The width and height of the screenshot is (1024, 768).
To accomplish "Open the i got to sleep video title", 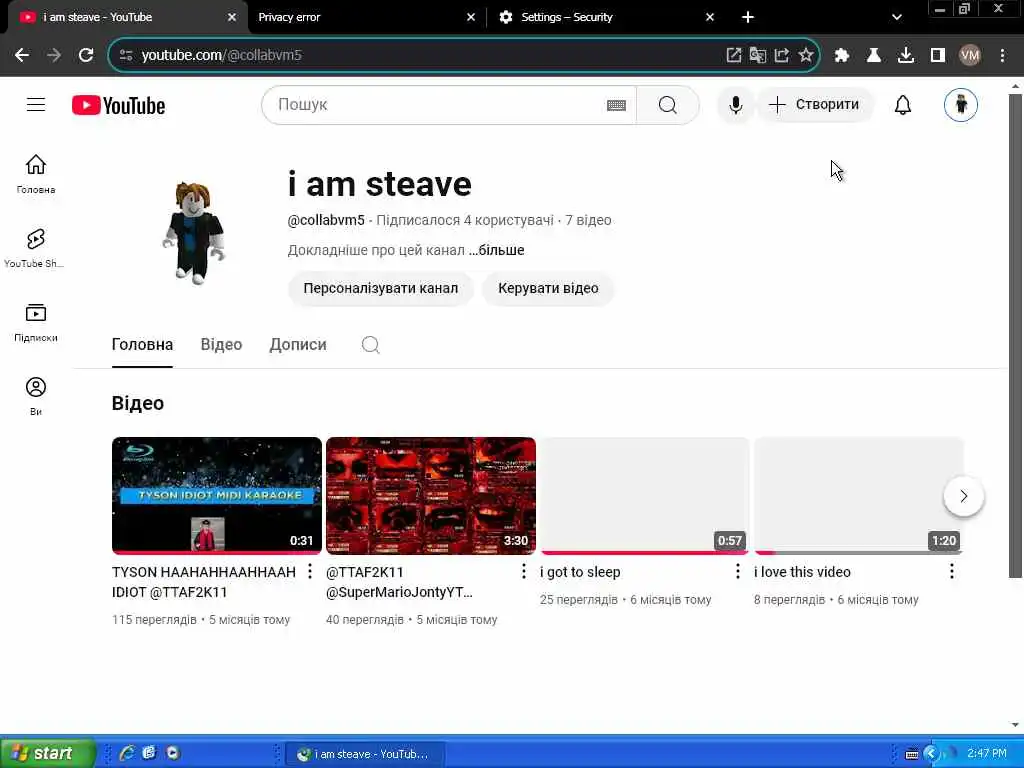I will (x=580, y=572).
